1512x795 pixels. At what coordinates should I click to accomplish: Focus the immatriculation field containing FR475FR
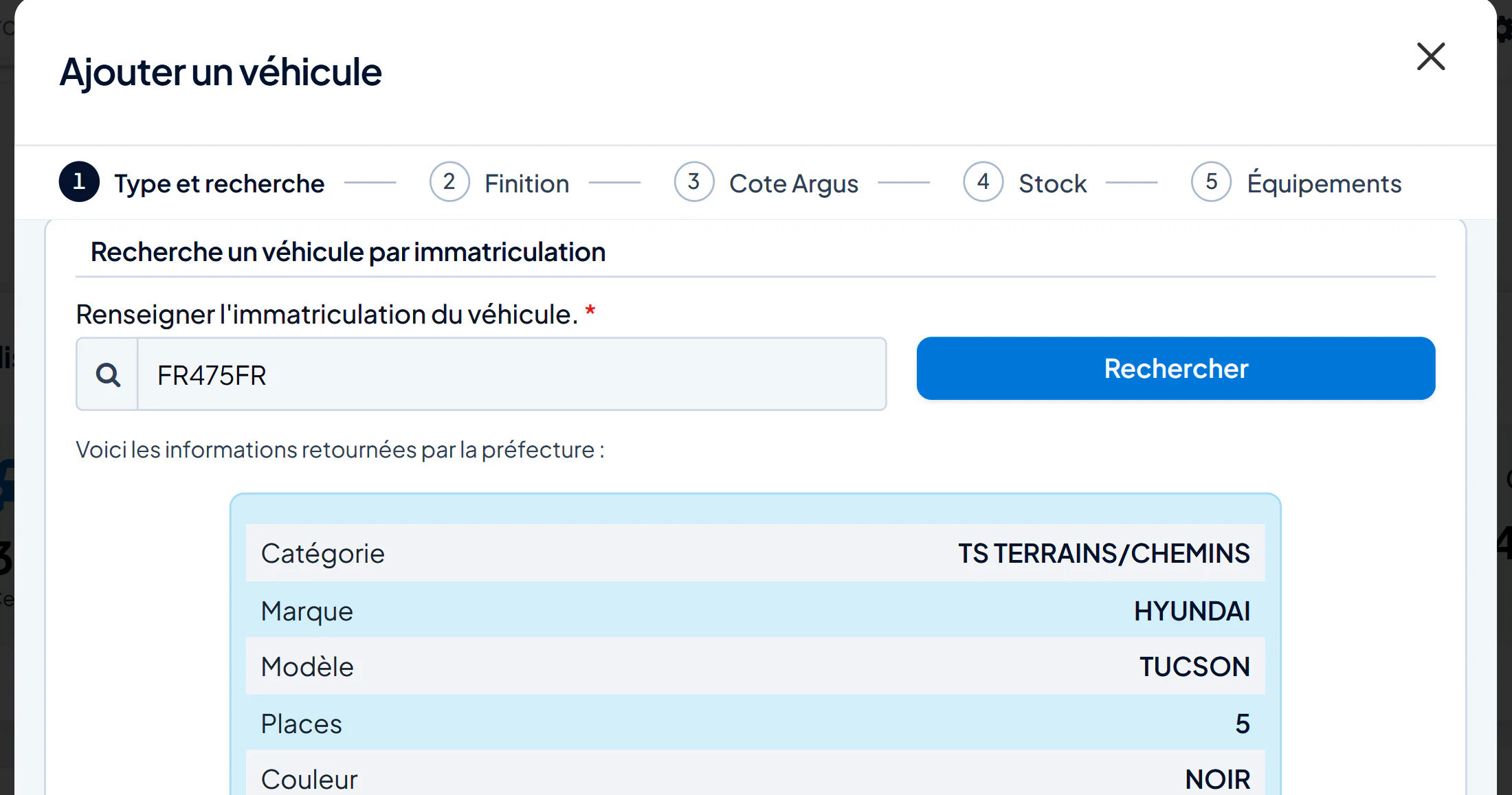coord(512,374)
